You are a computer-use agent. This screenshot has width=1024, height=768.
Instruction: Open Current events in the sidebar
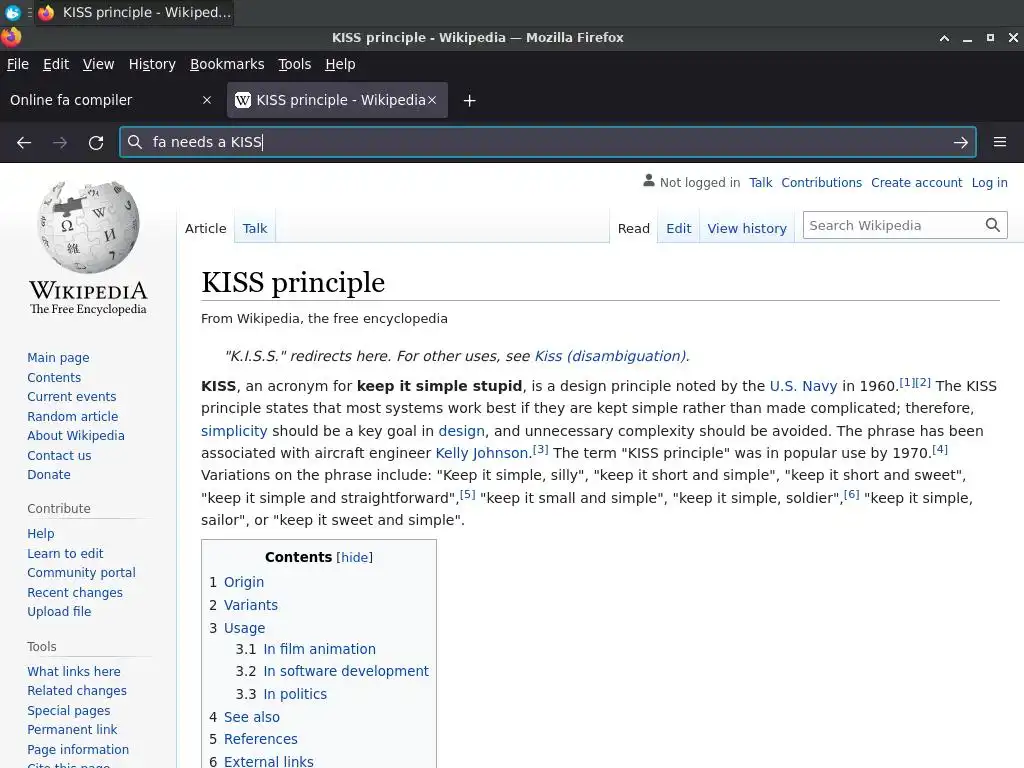pos(72,396)
